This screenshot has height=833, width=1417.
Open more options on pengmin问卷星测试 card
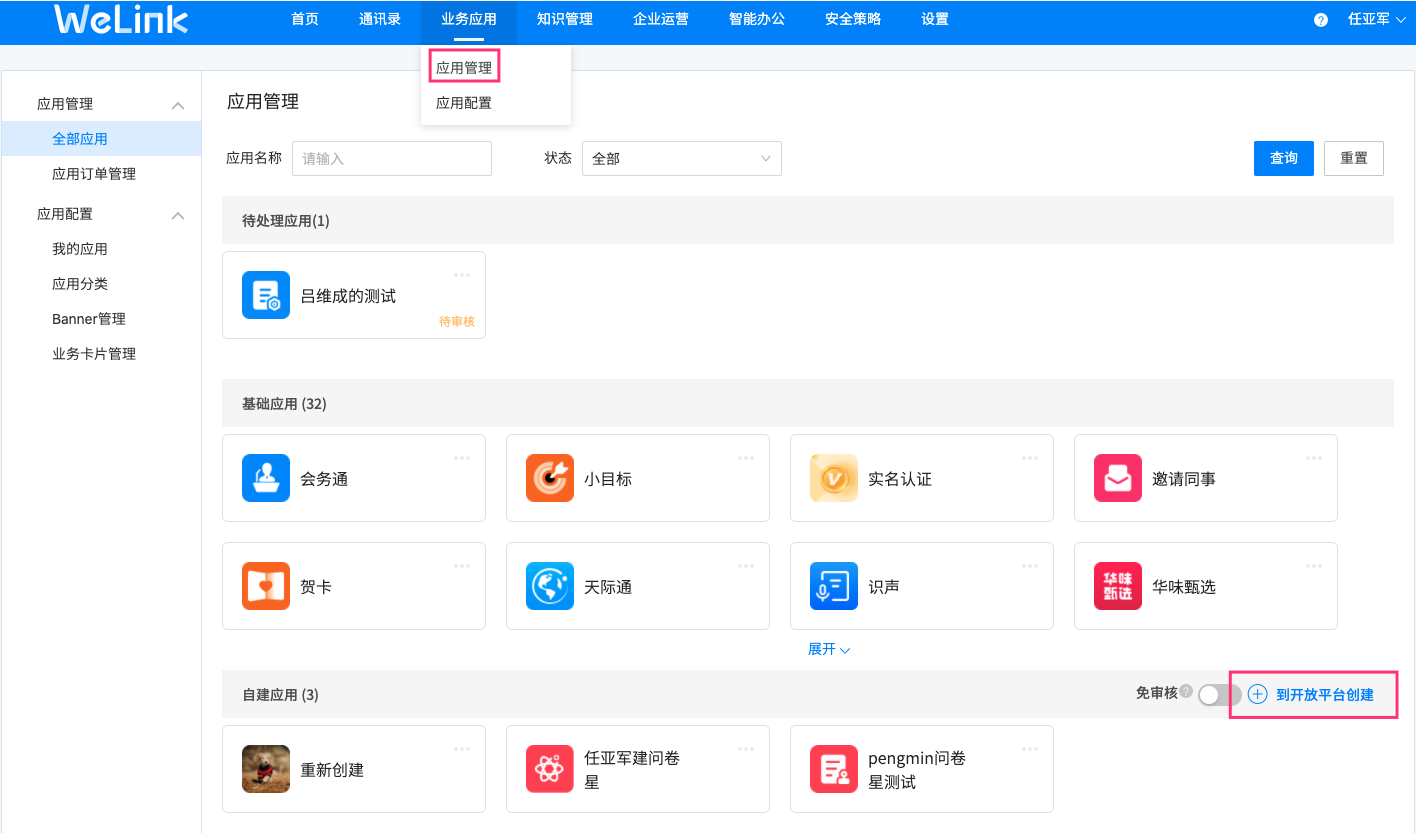click(1030, 748)
